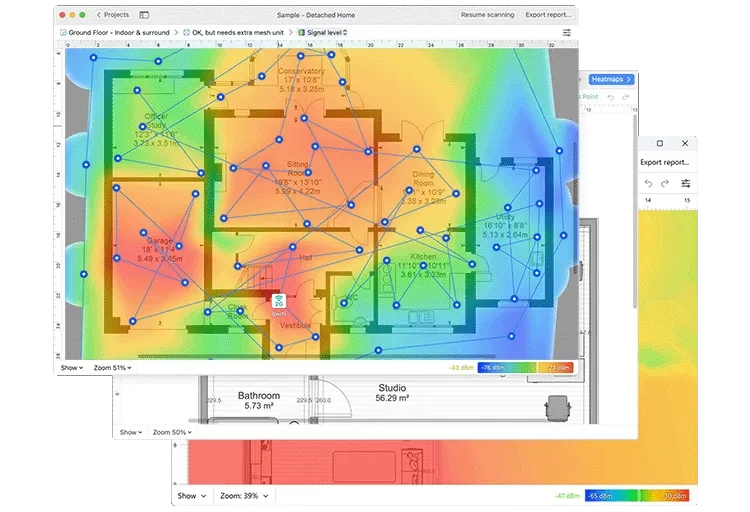750x512 pixels.
Task: Click the Bathroom 5.73 m² room label
Action: (x=259, y=401)
